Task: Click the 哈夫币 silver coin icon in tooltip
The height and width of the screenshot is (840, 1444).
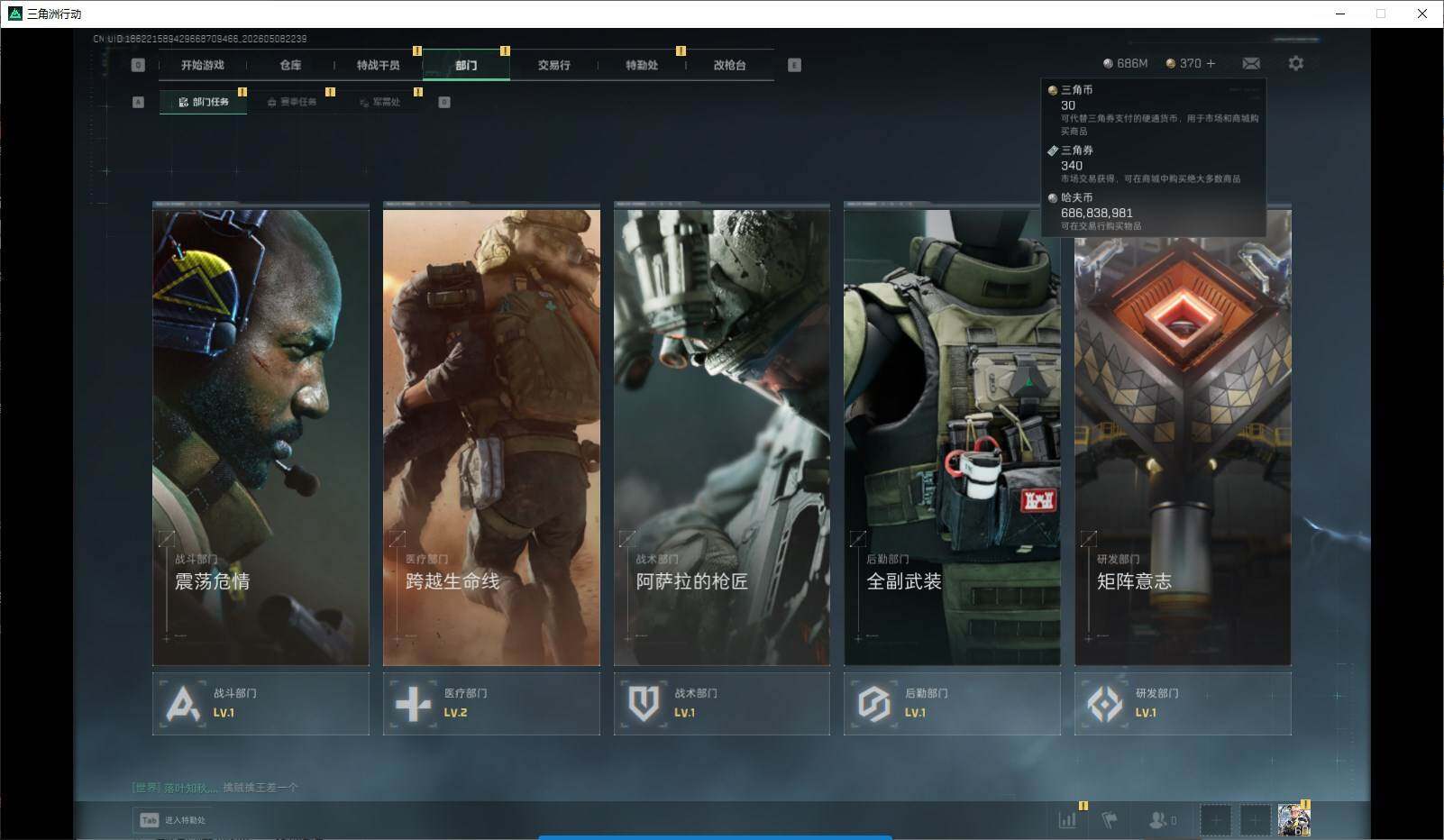Action: [x=1052, y=197]
